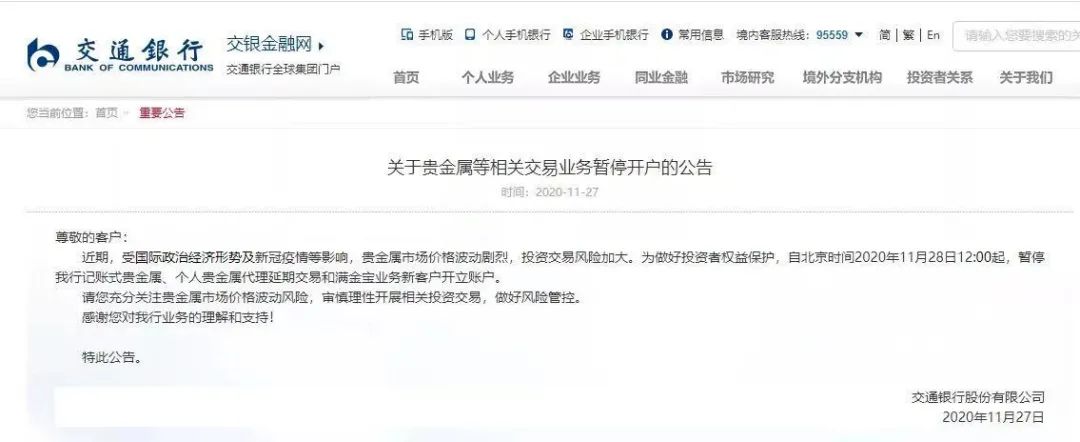The height and width of the screenshot is (442, 1080).
Task: Go to 投资者关系 section
Action: tap(939, 78)
